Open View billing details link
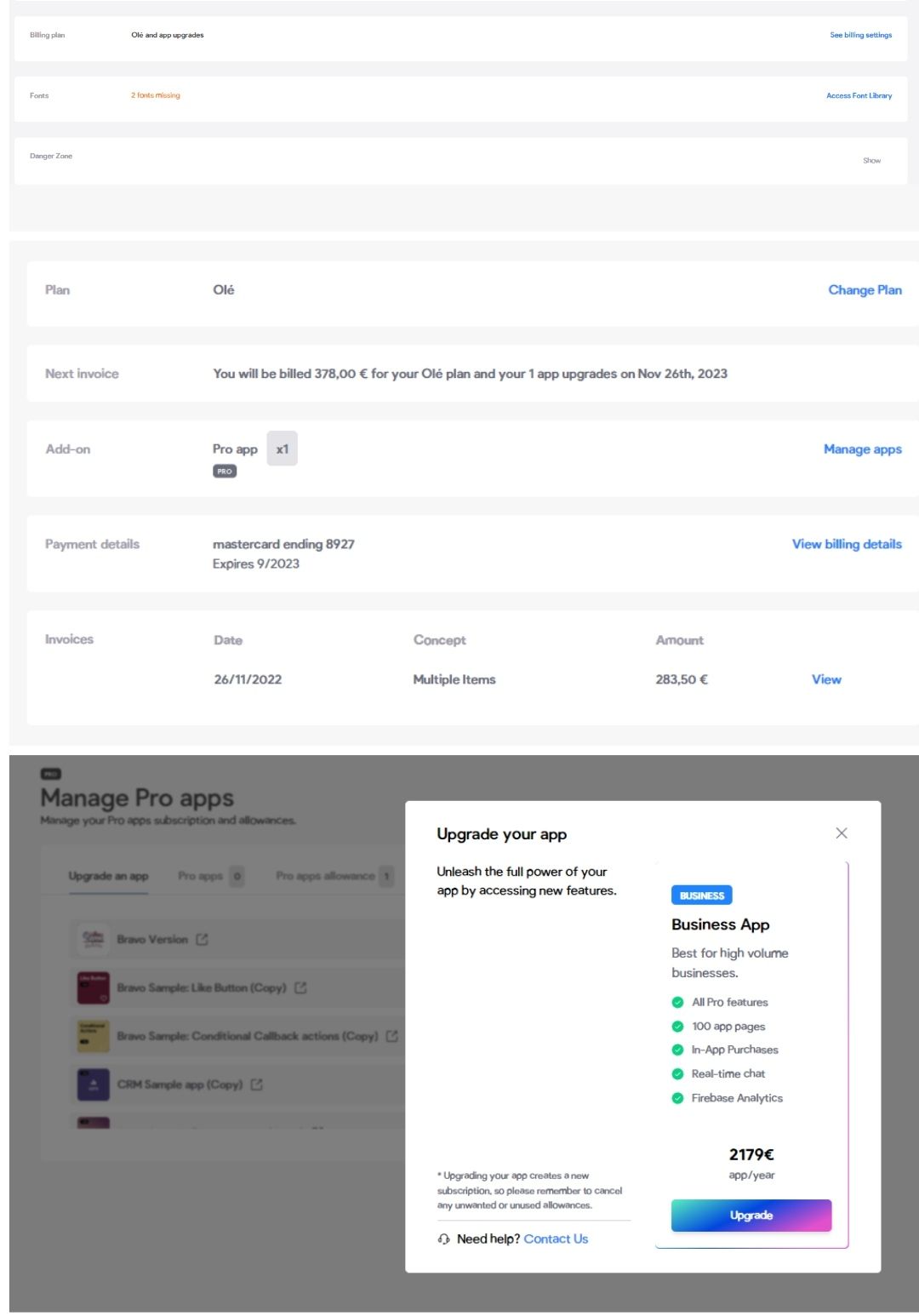 [x=847, y=545]
